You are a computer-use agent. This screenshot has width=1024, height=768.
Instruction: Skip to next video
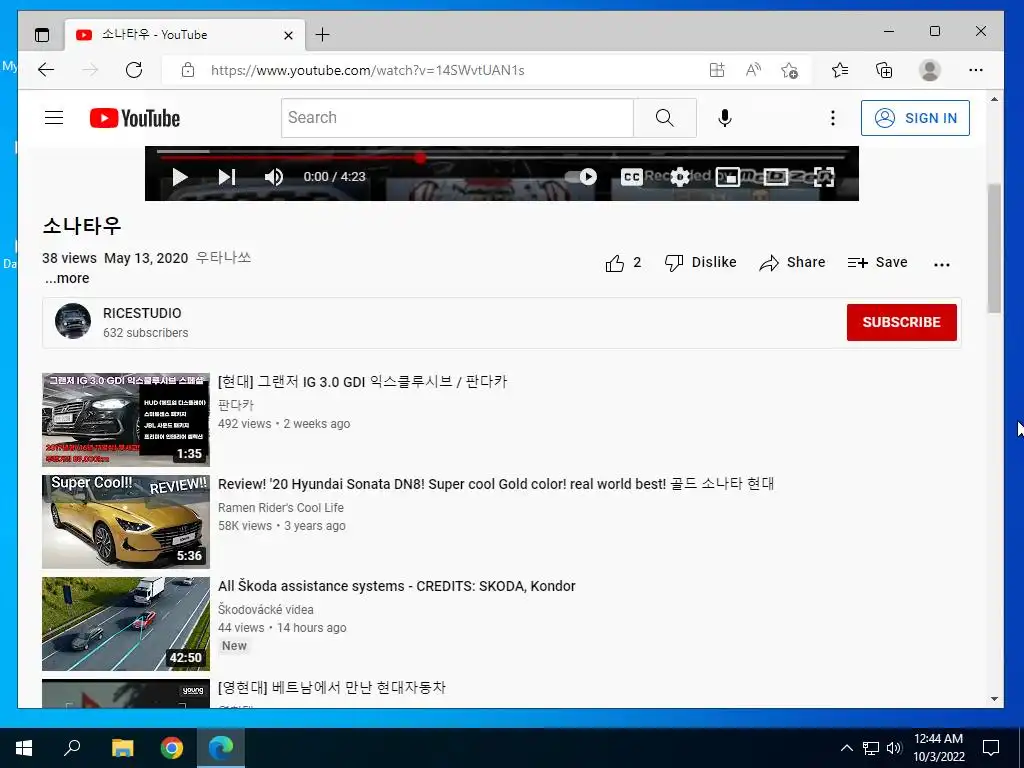click(x=227, y=177)
